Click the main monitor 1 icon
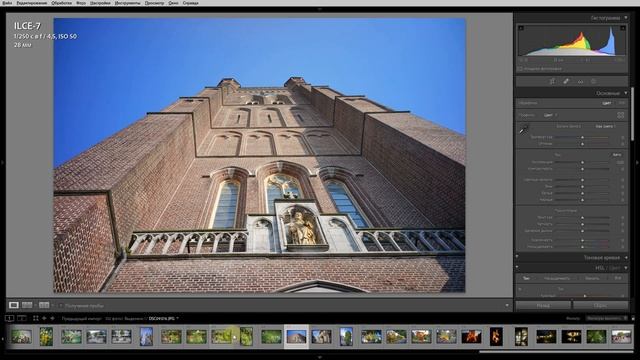Screen dimensions: 640x360 (x=9, y=318)
